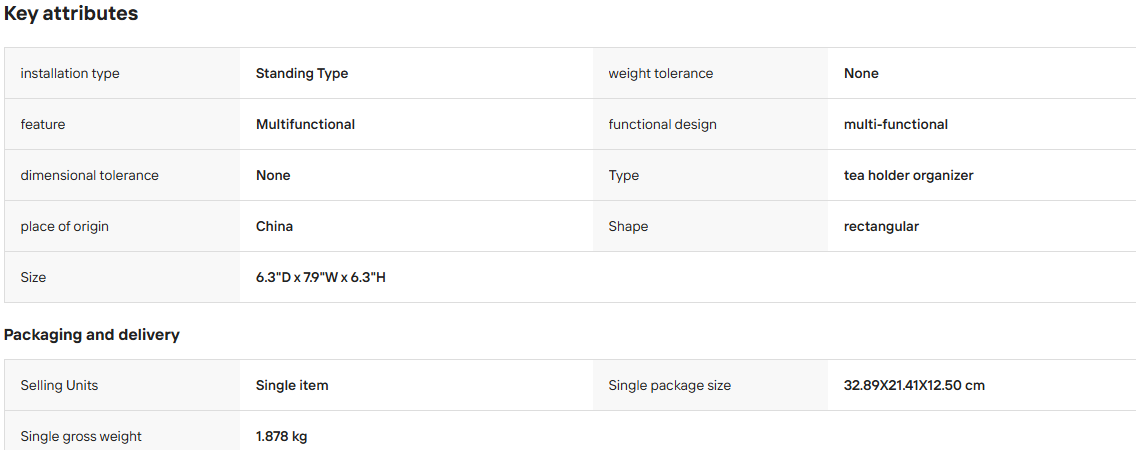
Task: Click the installation type label
Action: point(70,74)
